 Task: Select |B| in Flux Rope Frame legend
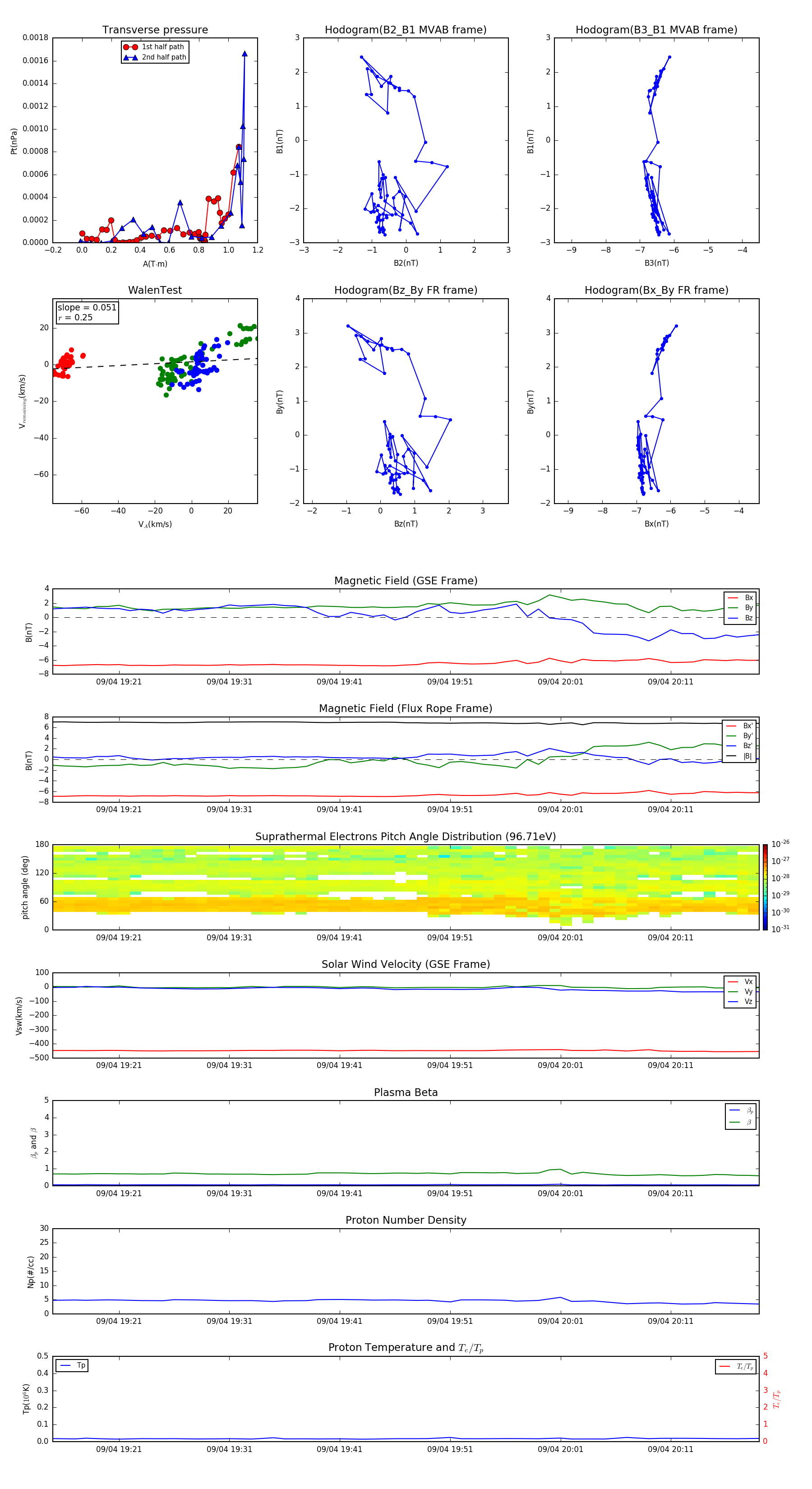[x=739, y=756]
